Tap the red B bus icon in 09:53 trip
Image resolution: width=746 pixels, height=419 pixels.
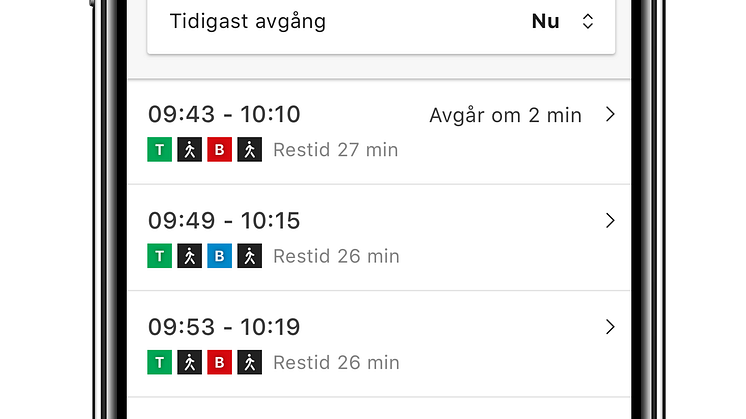pyautogui.click(x=219, y=362)
